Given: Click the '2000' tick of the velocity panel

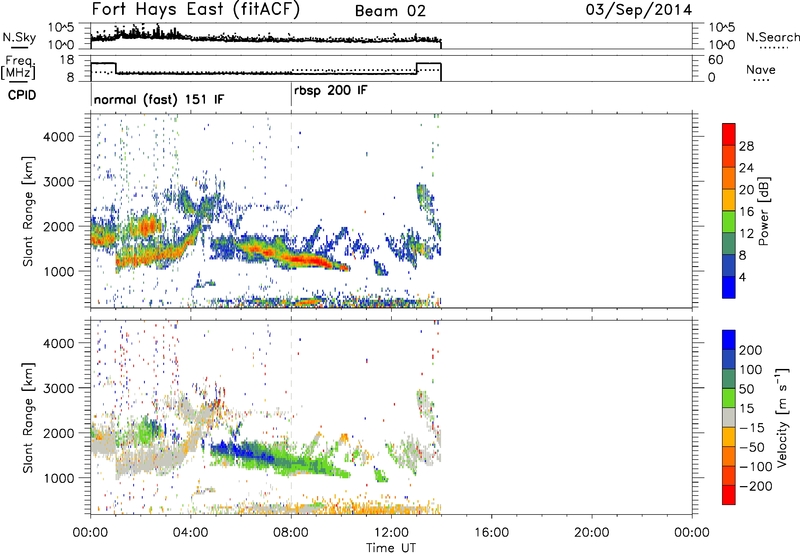Looking at the screenshot, I should pyautogui.click(x=59, y=433).
